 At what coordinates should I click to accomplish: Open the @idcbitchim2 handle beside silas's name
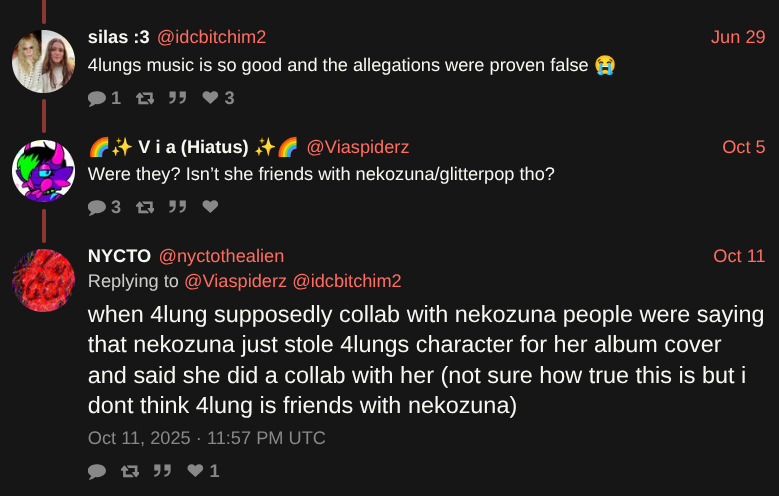tap(211, 37)
